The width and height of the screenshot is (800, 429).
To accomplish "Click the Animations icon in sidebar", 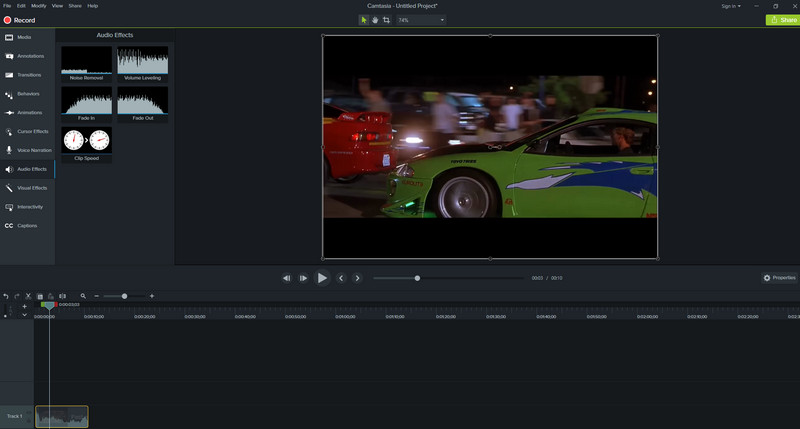I will click(x=9, y=113).
